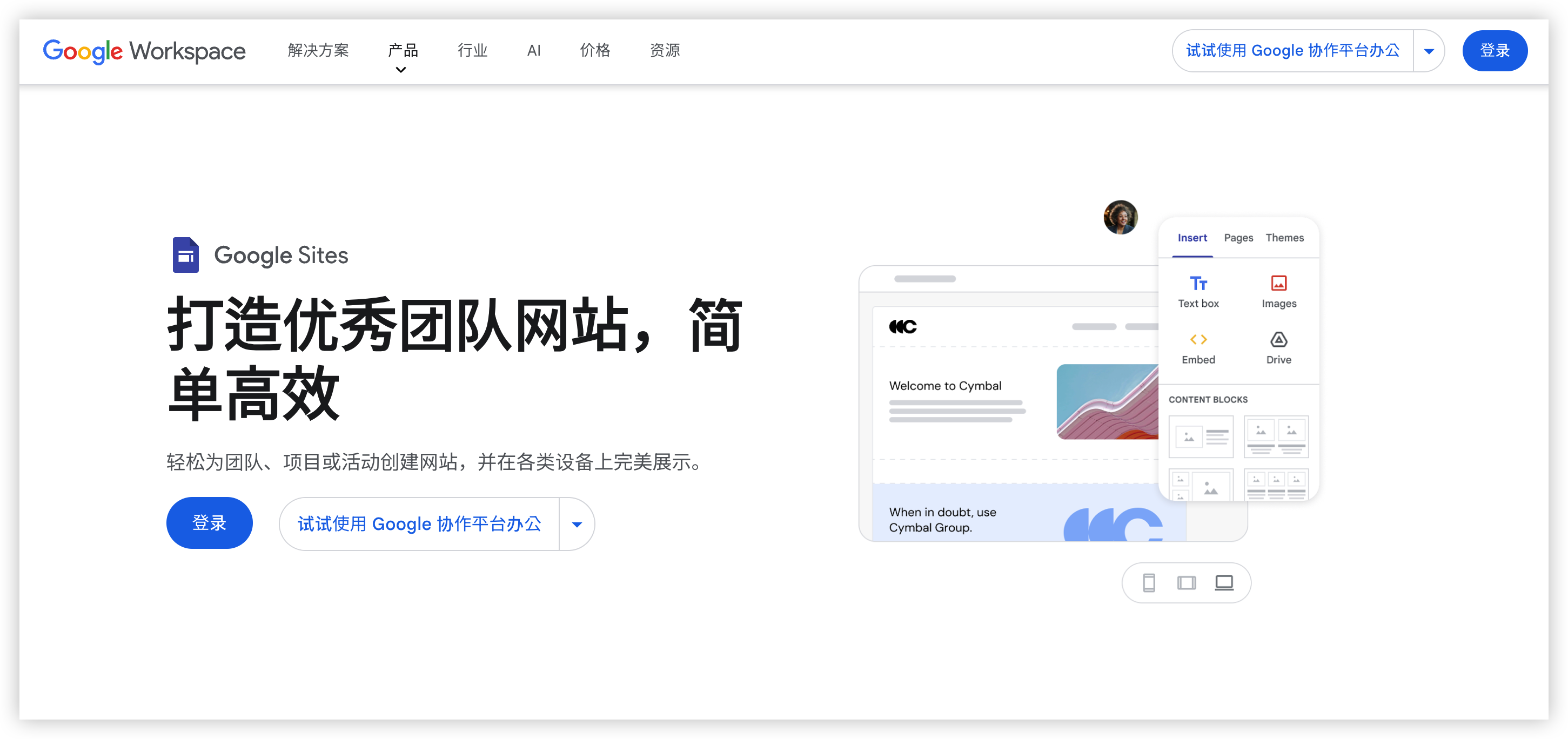Click the blue 登录 button in header
This screenshot has width=1568, height=739.
coord(1495,51)
